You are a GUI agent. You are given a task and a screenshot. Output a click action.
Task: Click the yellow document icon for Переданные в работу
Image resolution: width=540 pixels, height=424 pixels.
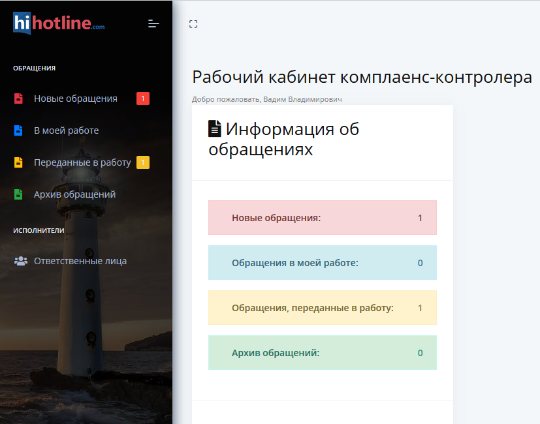tap(18, 162)
